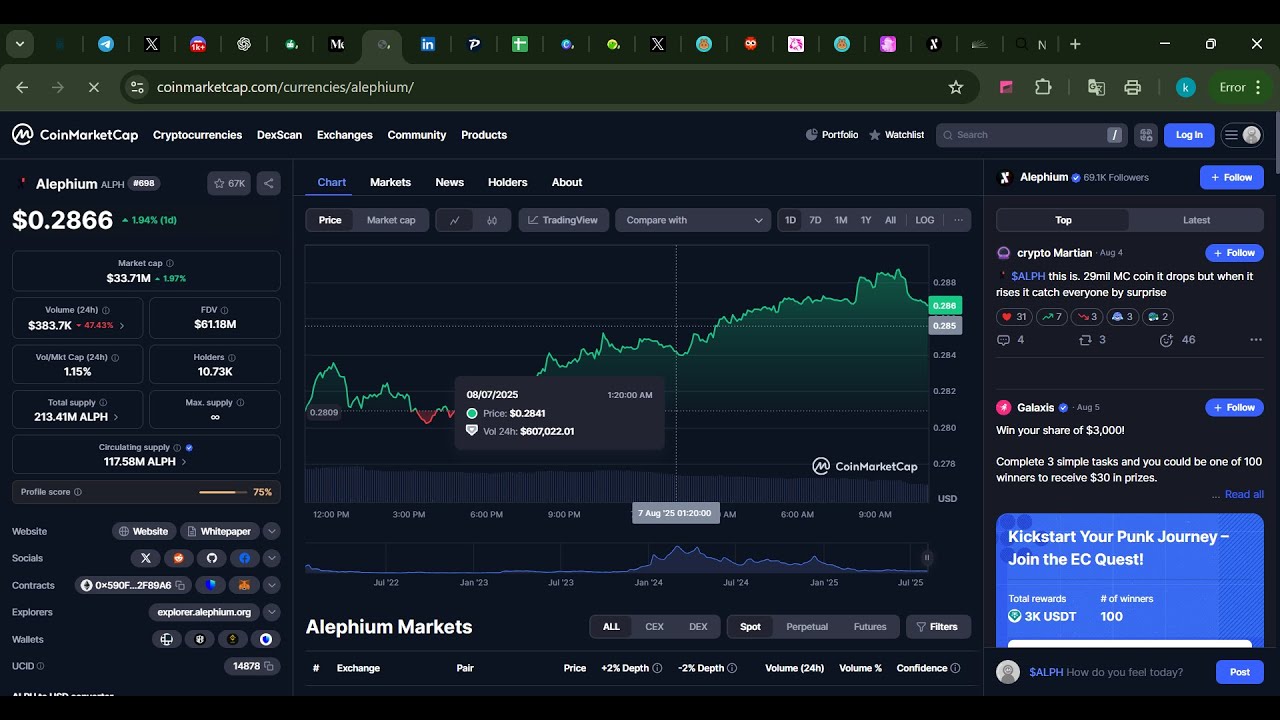The image size is (1280, 720).
Task: Open the Markets tab
Action: (390, 182)
